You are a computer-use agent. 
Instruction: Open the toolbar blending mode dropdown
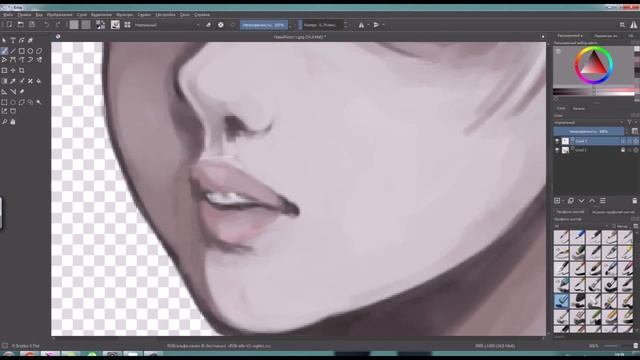click(x=167, y=25)
